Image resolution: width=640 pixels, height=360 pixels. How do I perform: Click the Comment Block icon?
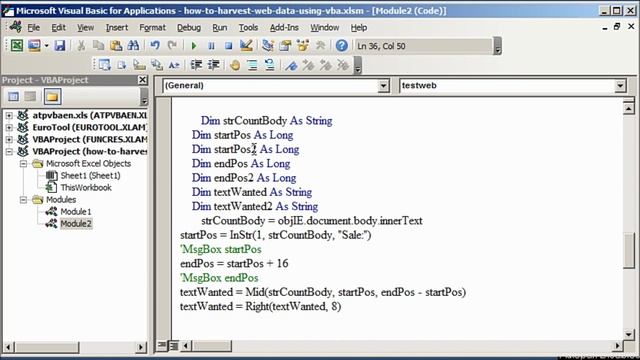coord(252,64)
